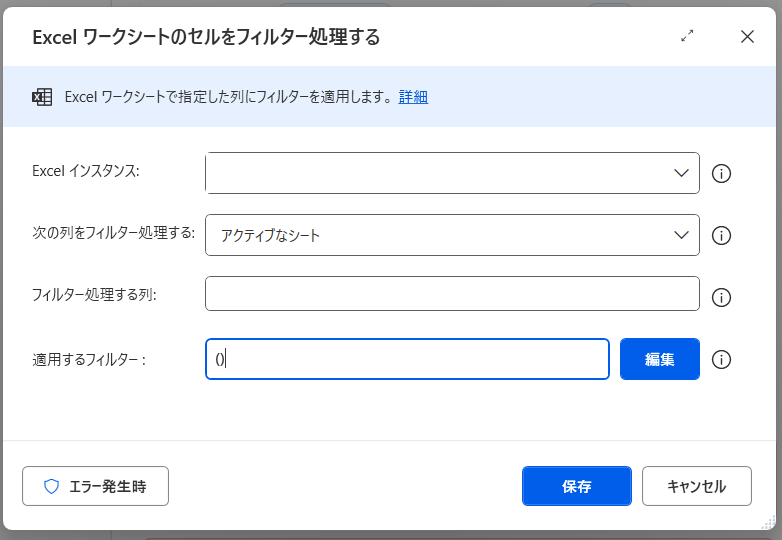Show info for 次の列をフィルター処理する
The image size is (782, 540).
coord(721,236)
